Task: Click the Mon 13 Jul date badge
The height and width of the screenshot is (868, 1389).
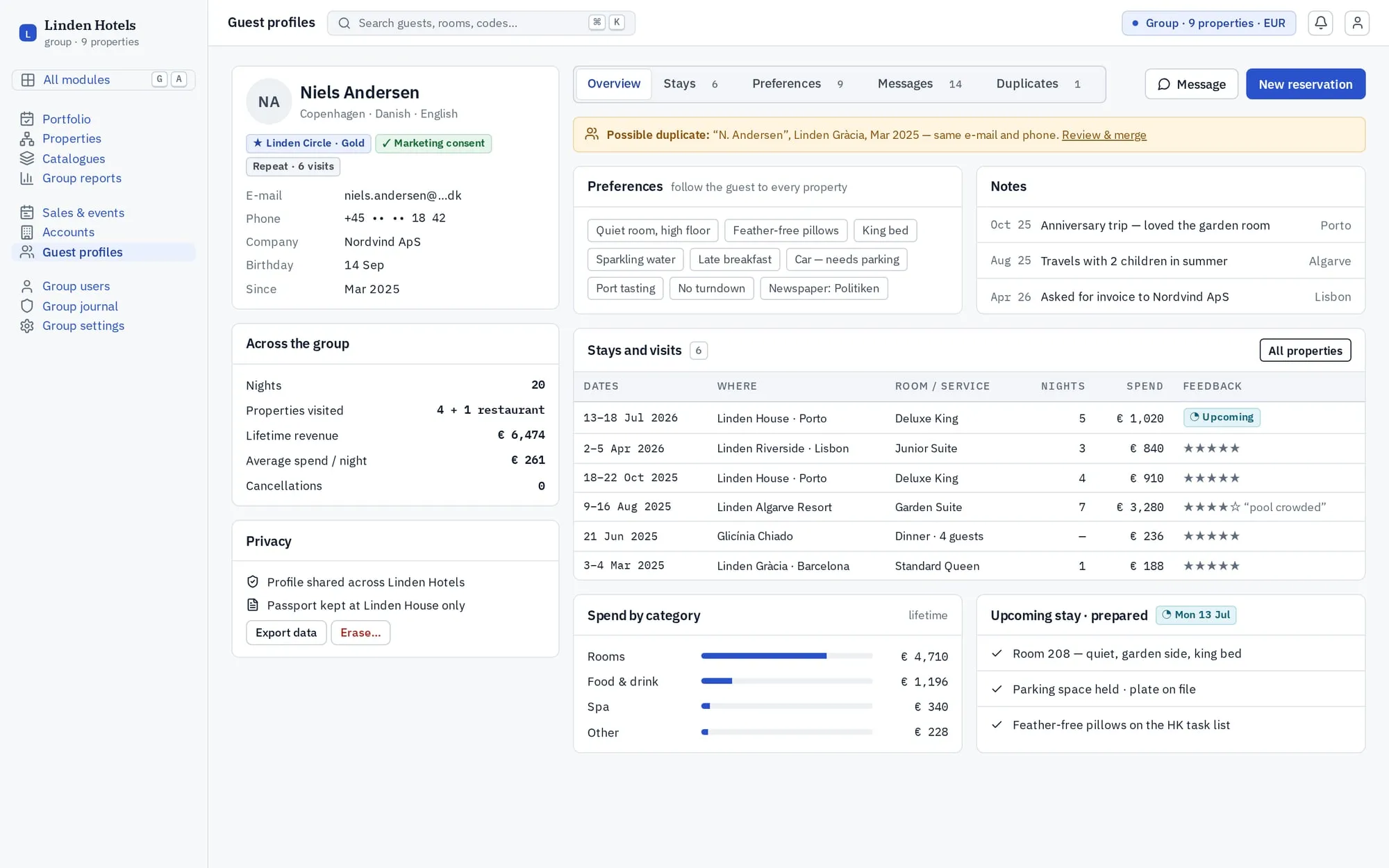Action: coord(1195,615)
